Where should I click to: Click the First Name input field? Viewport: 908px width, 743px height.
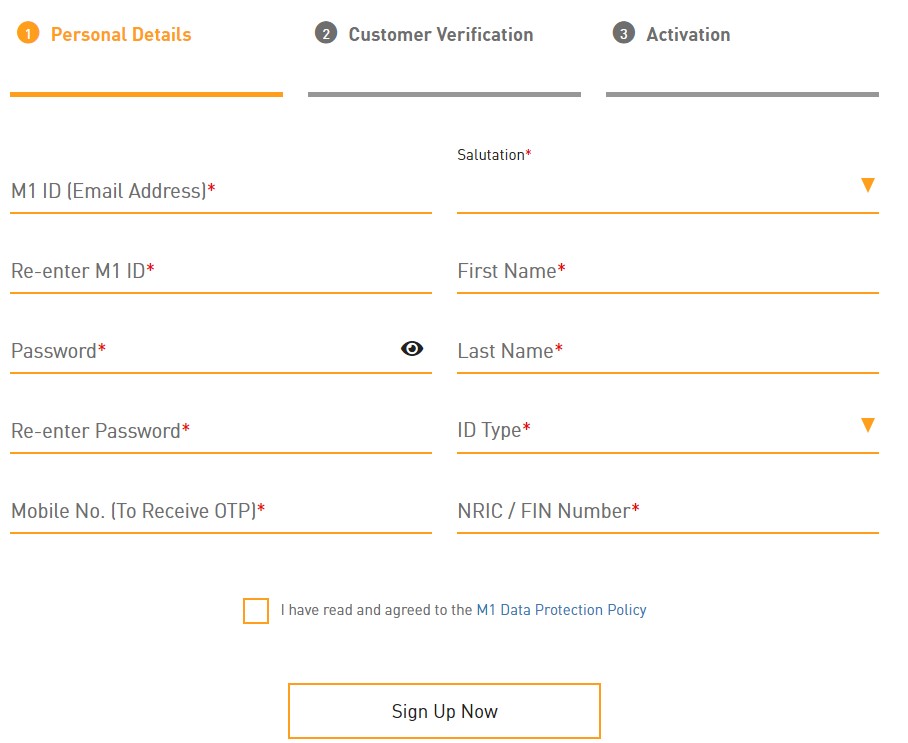click(667, 271)
